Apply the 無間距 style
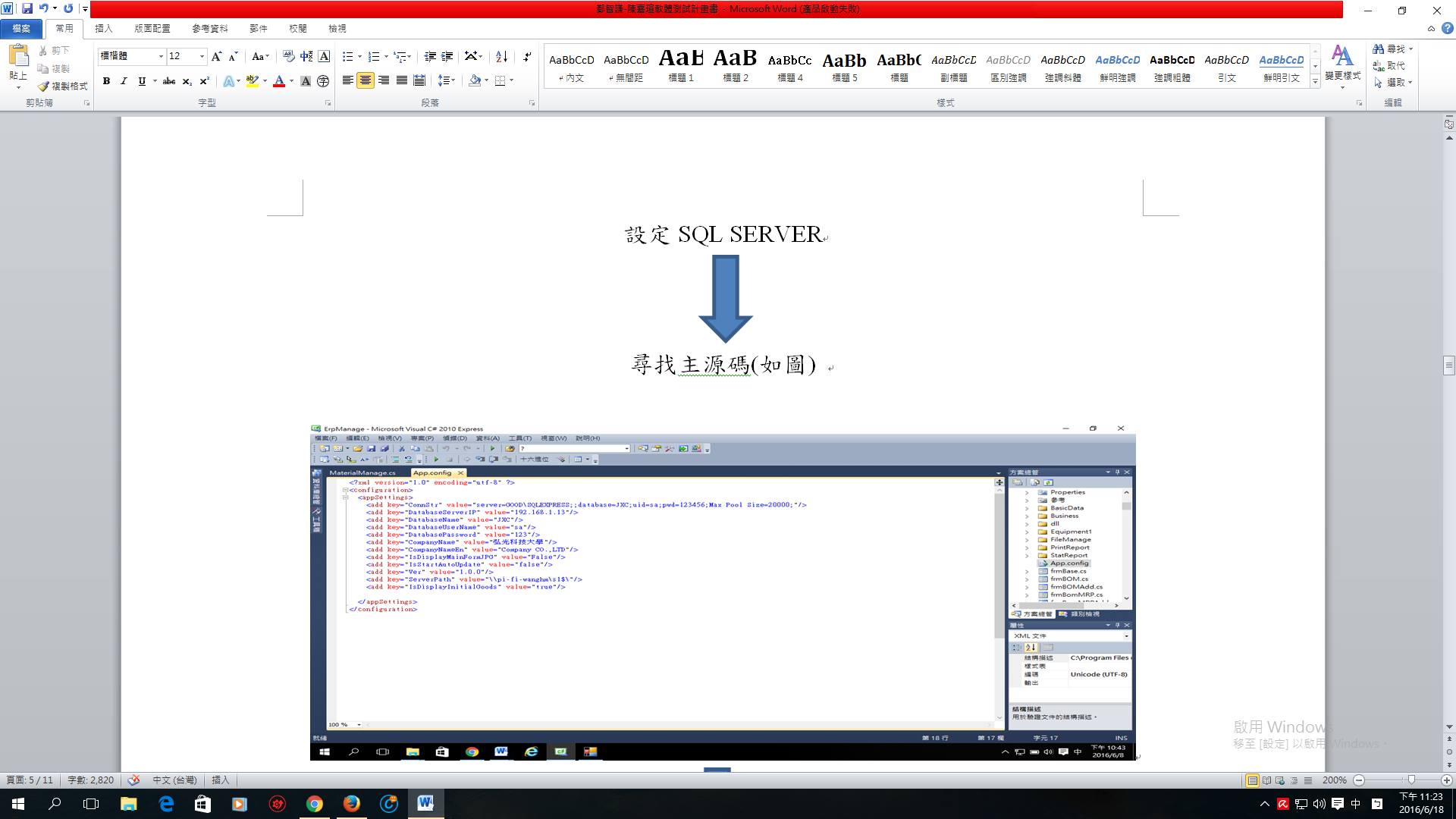 pyautogui.click(x=626, y=66)
